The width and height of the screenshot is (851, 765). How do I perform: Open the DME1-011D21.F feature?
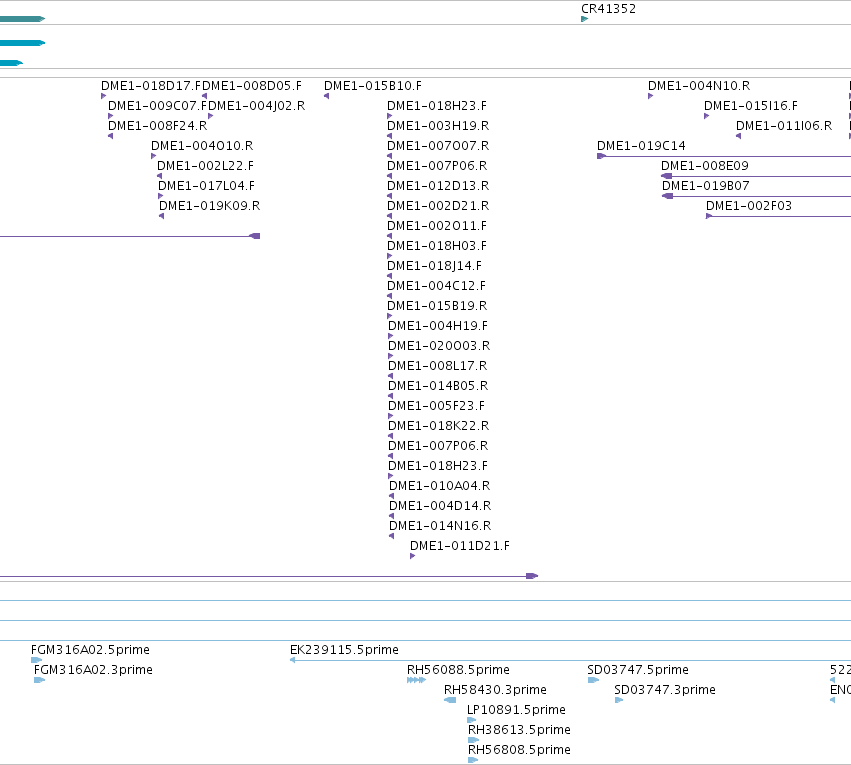pyautogui.click(x=460, y=546)
